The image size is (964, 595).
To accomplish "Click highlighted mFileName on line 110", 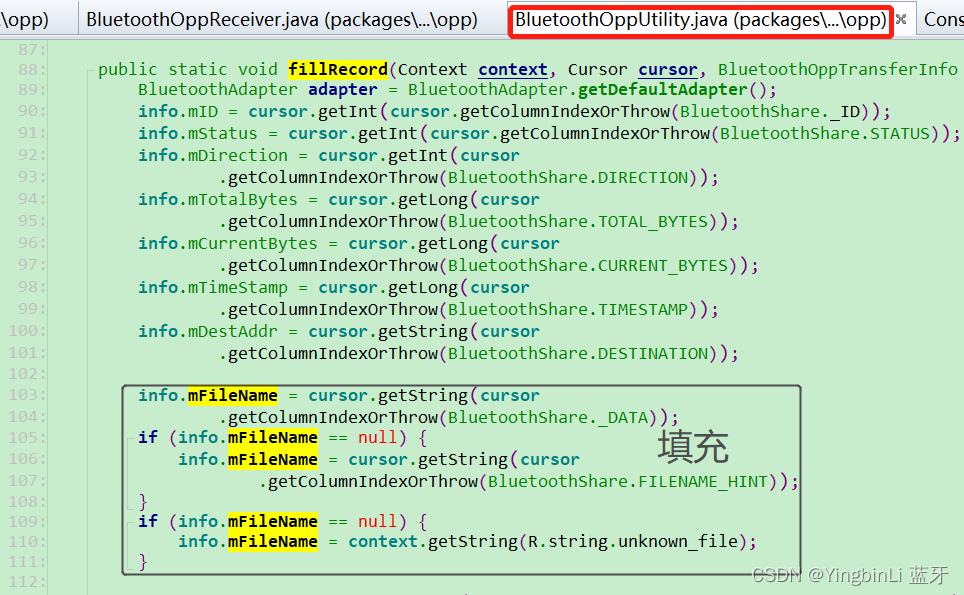I will click(273, 542).
